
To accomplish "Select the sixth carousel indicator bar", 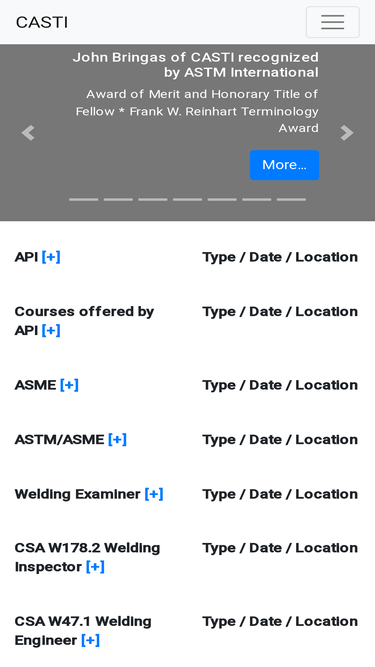I will click(257, 199).
